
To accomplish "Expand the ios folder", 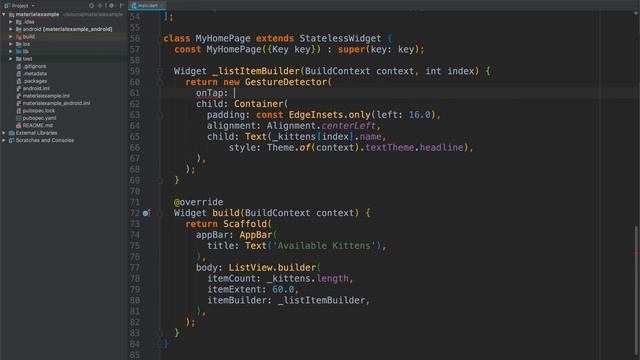I will point(11,44).
